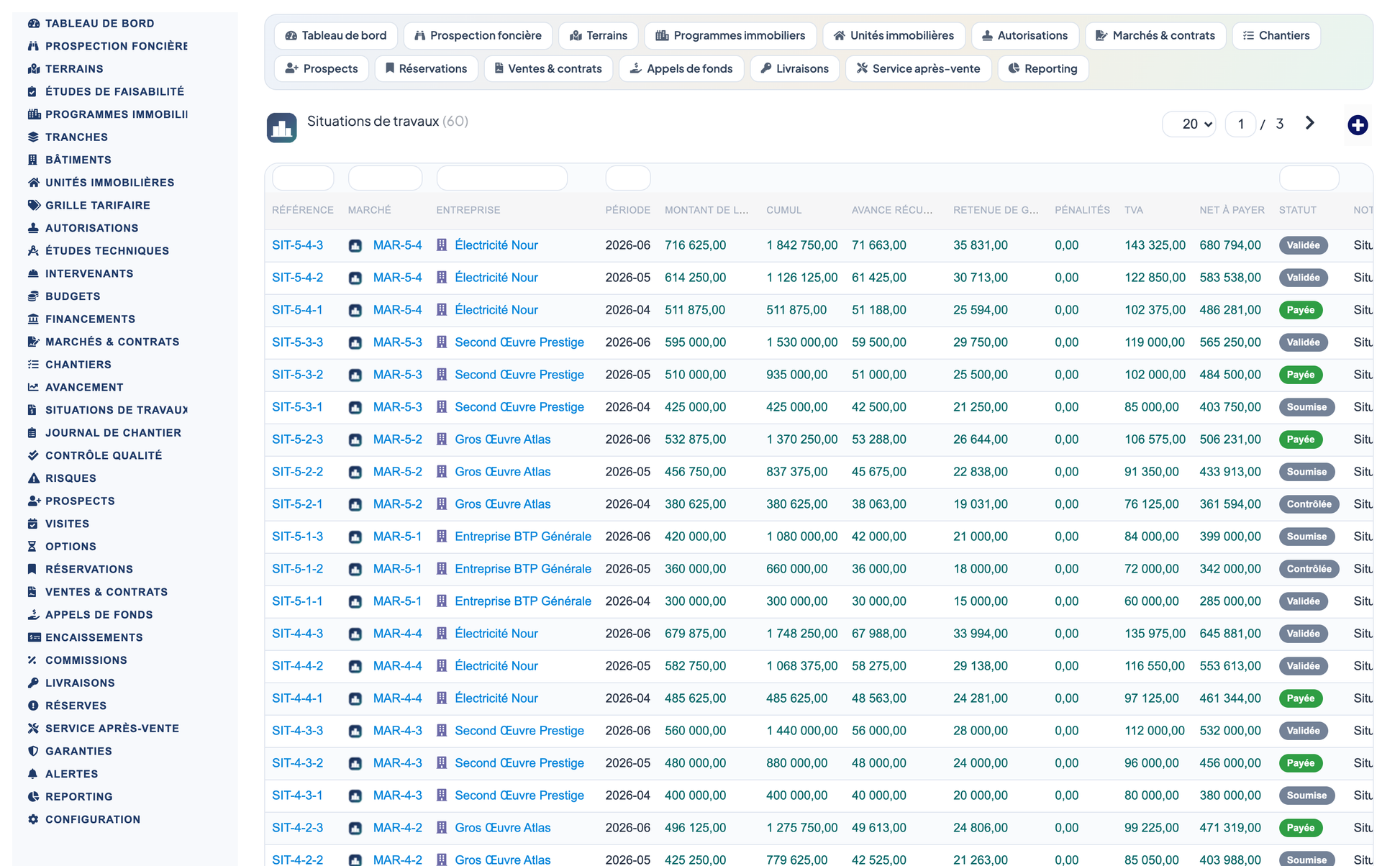Click the Configuration gear icon in sidebar

coord(33,819)
